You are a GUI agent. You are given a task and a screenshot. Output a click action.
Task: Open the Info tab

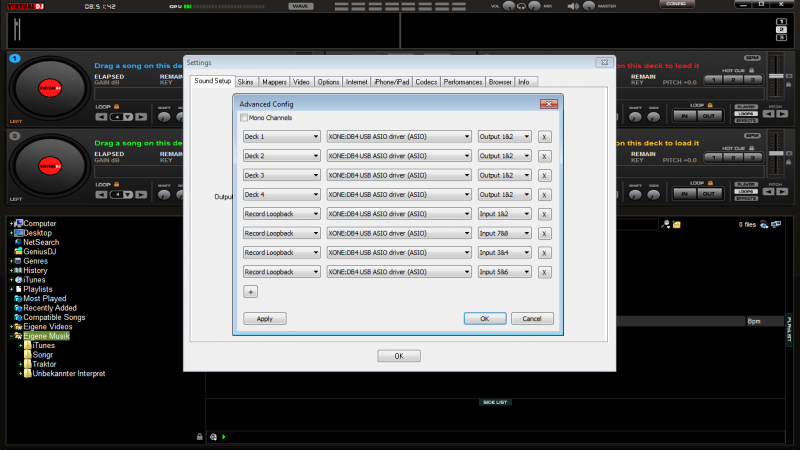click(x=524, y=82)
